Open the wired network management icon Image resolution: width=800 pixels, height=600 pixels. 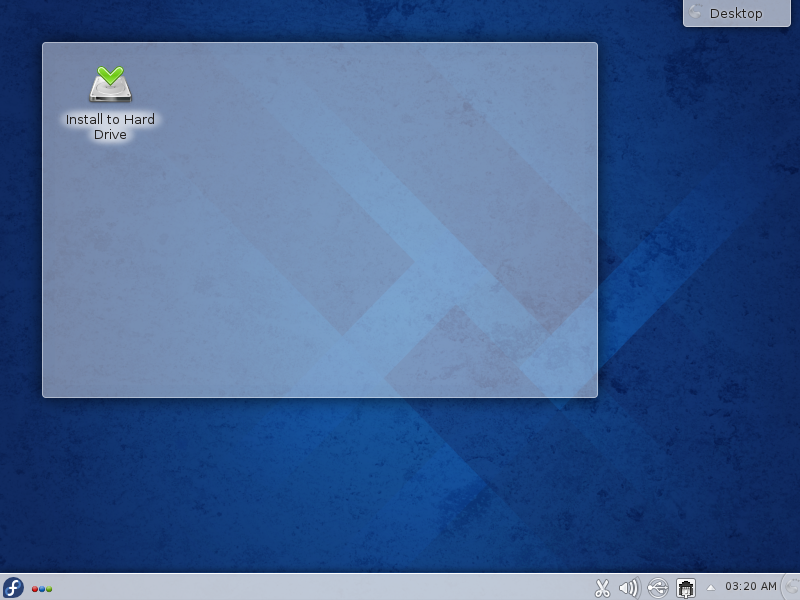686,588
